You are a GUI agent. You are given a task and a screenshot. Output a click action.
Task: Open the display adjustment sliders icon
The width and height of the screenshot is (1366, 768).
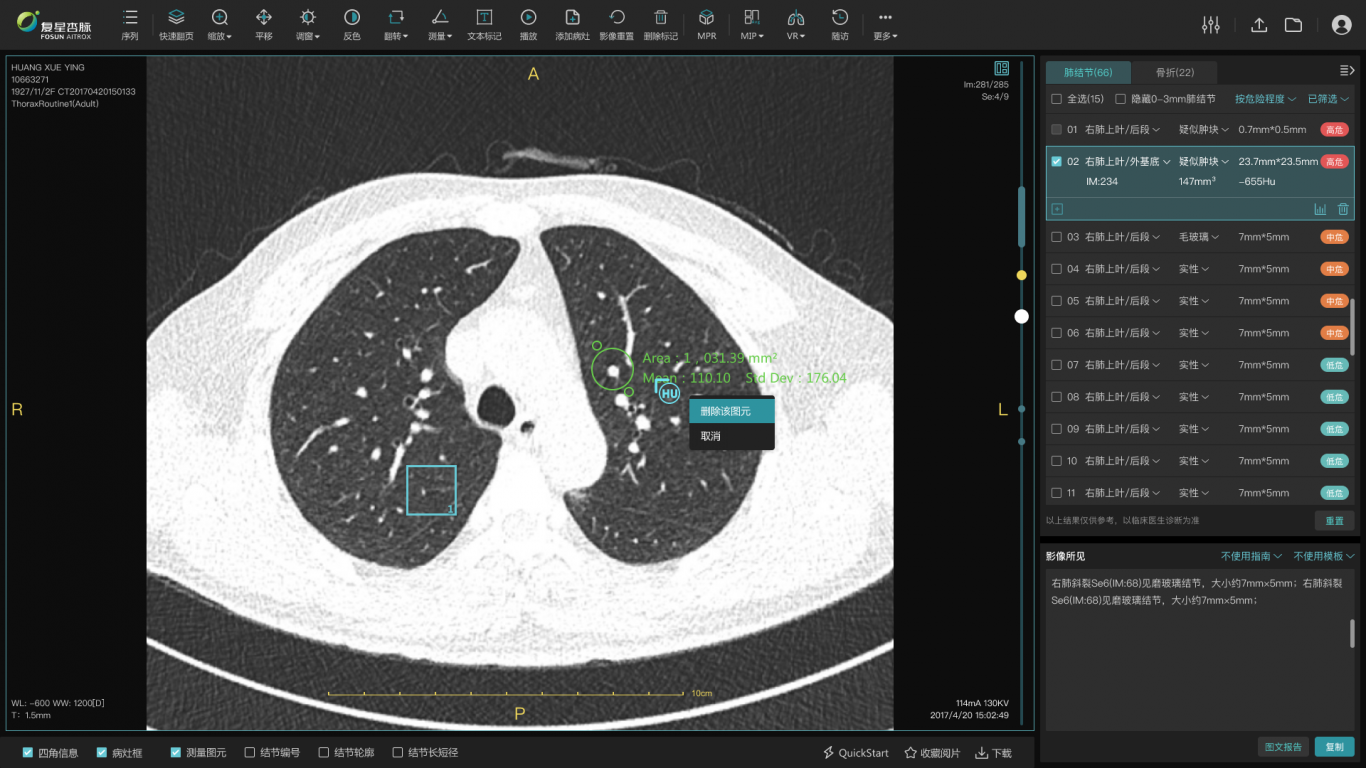click(1211, 25)
